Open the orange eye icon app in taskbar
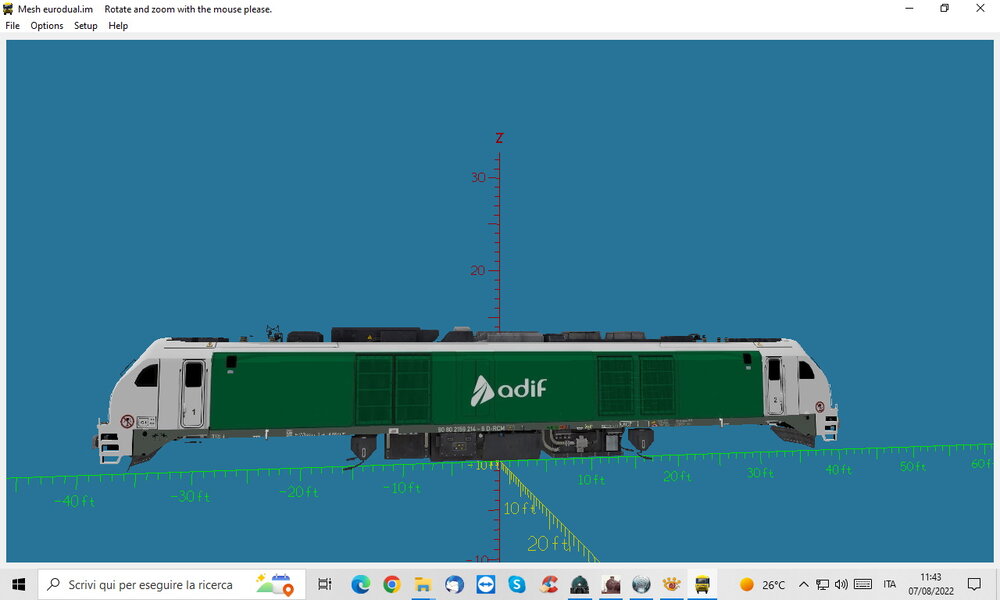The height and width of the screenshot is (600, 1000). (x=672, y=584)
